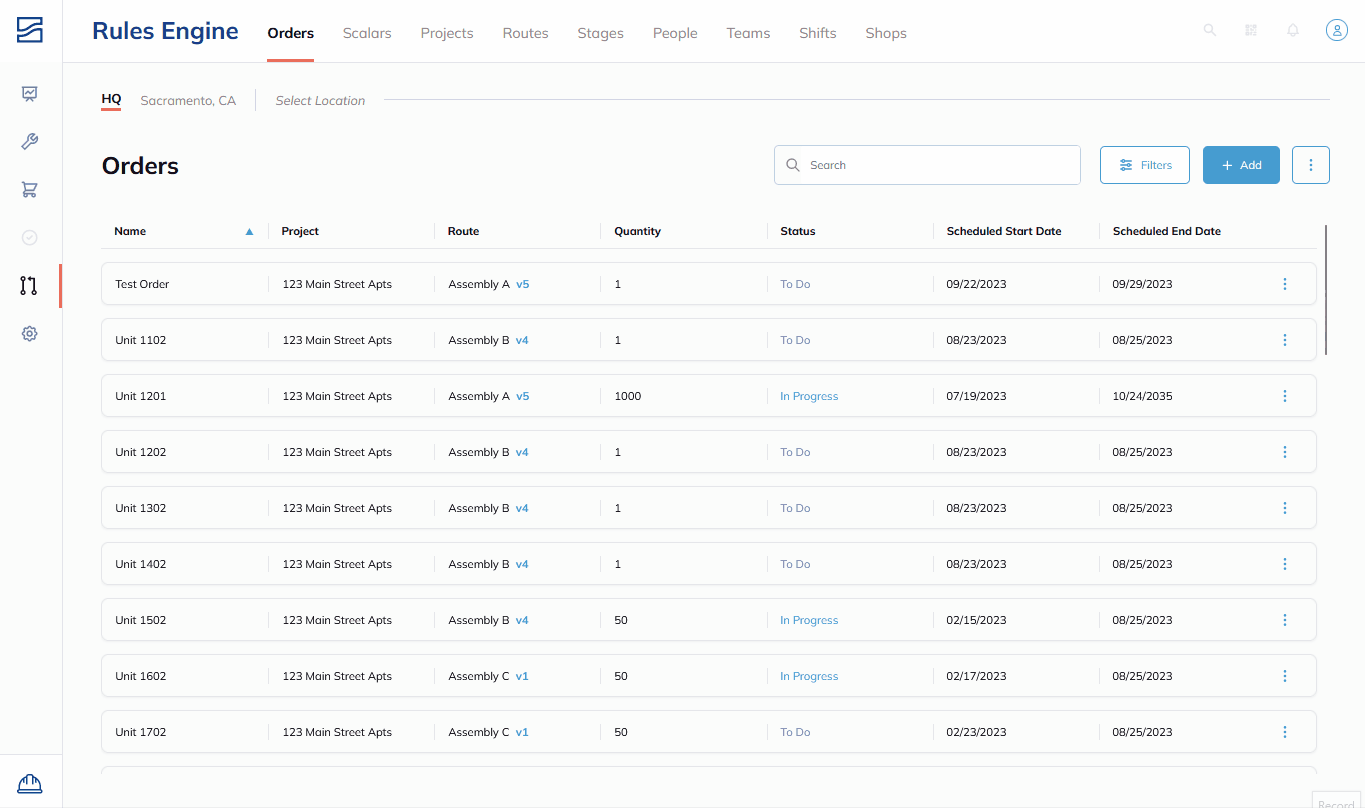Open row menu for Unit 1201
The width and height of the screenshot is (1365, 808).
click(1285, 396)
